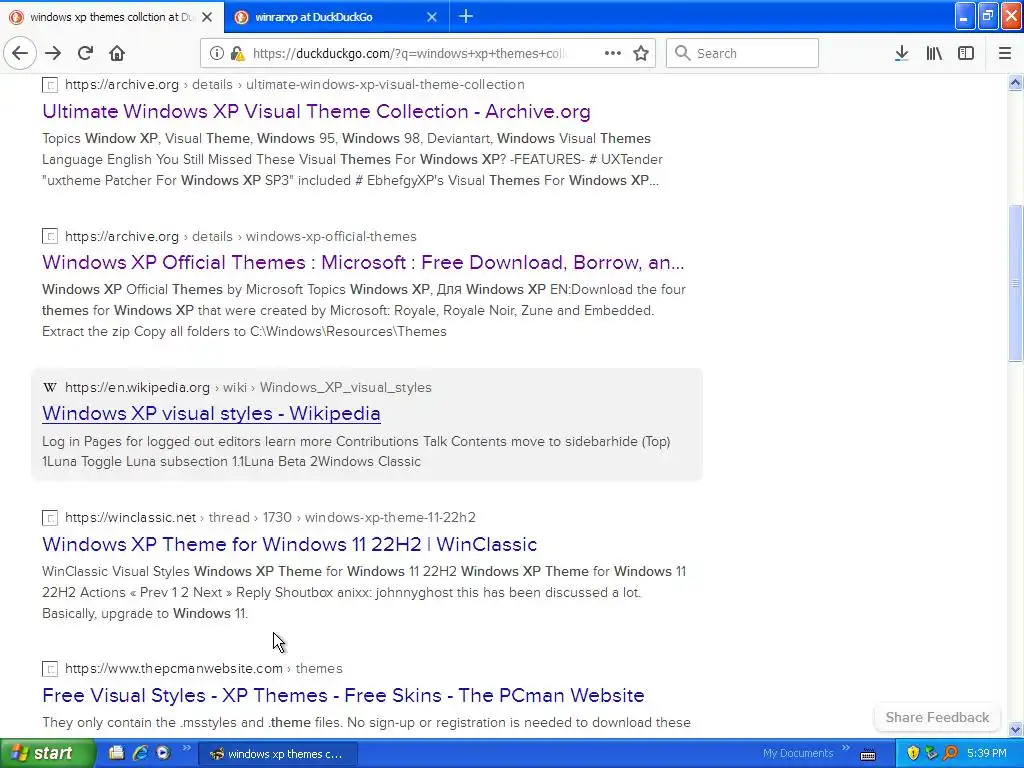Open Windows XP Official Themes Microsoft result
Screen dimensions: 1024x768
(363, 263)
